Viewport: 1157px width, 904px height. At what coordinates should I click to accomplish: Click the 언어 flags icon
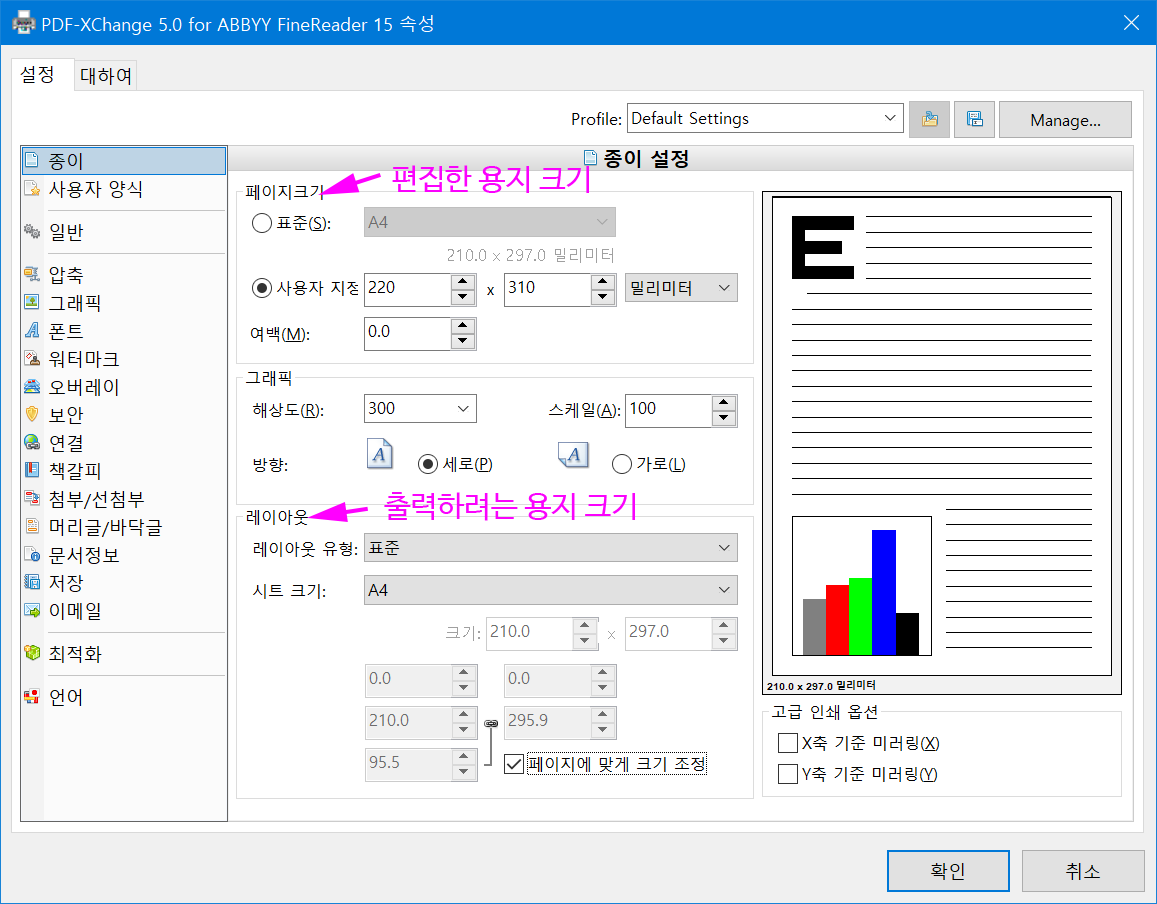32,696
